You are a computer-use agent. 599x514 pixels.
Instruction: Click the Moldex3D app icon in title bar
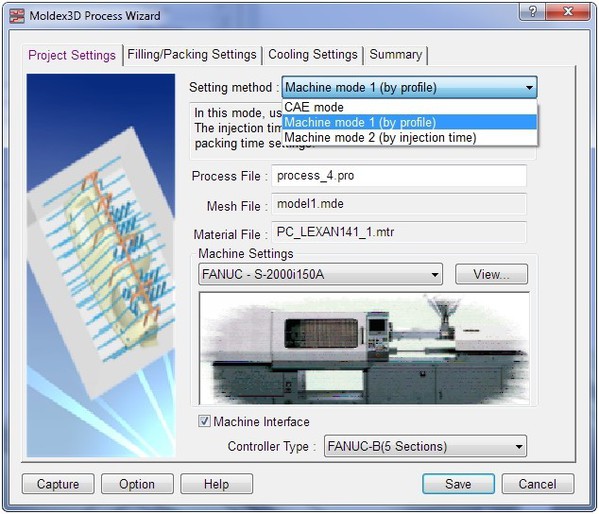pos(17,16)
